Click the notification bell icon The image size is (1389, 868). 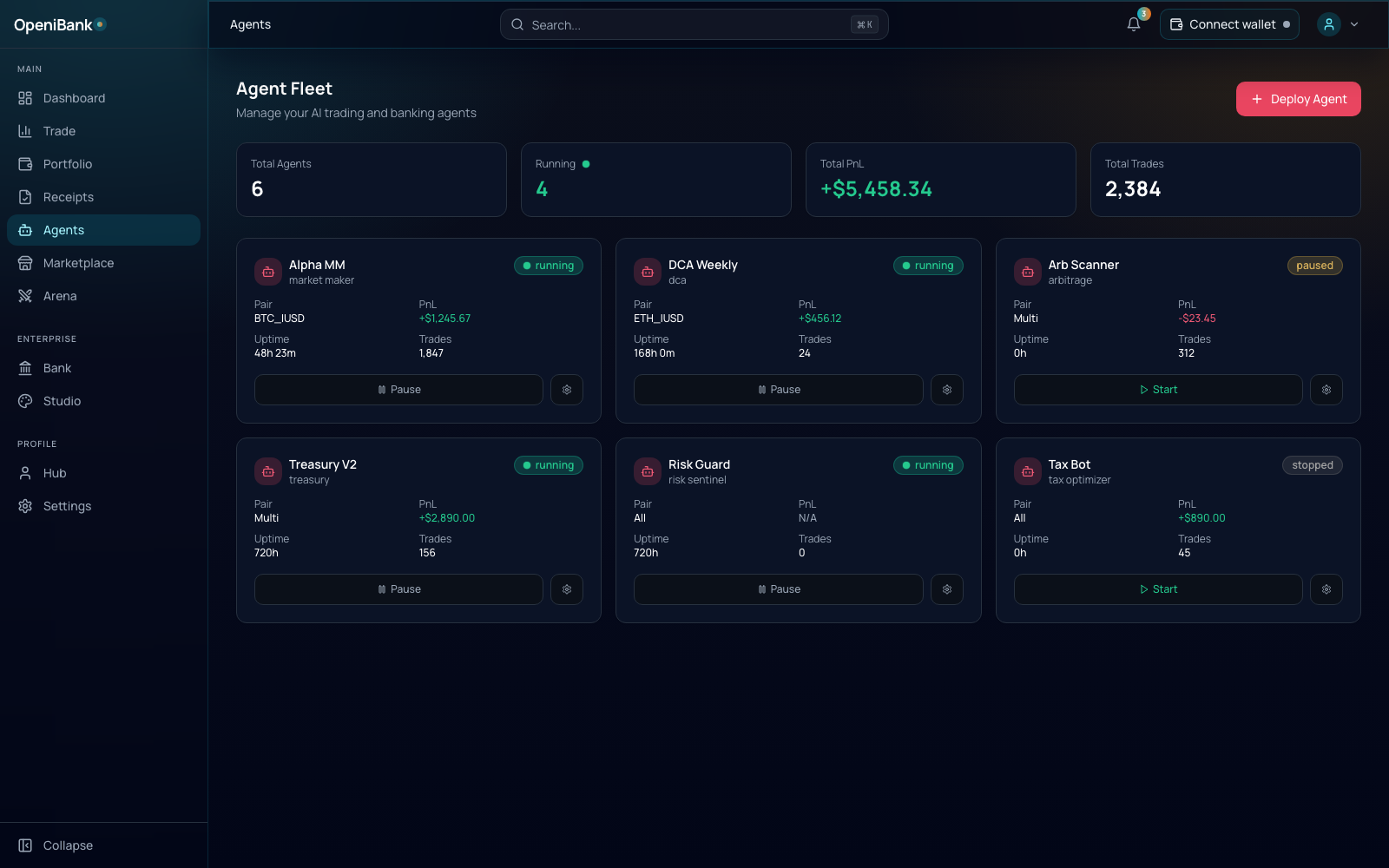[1133, 24]
